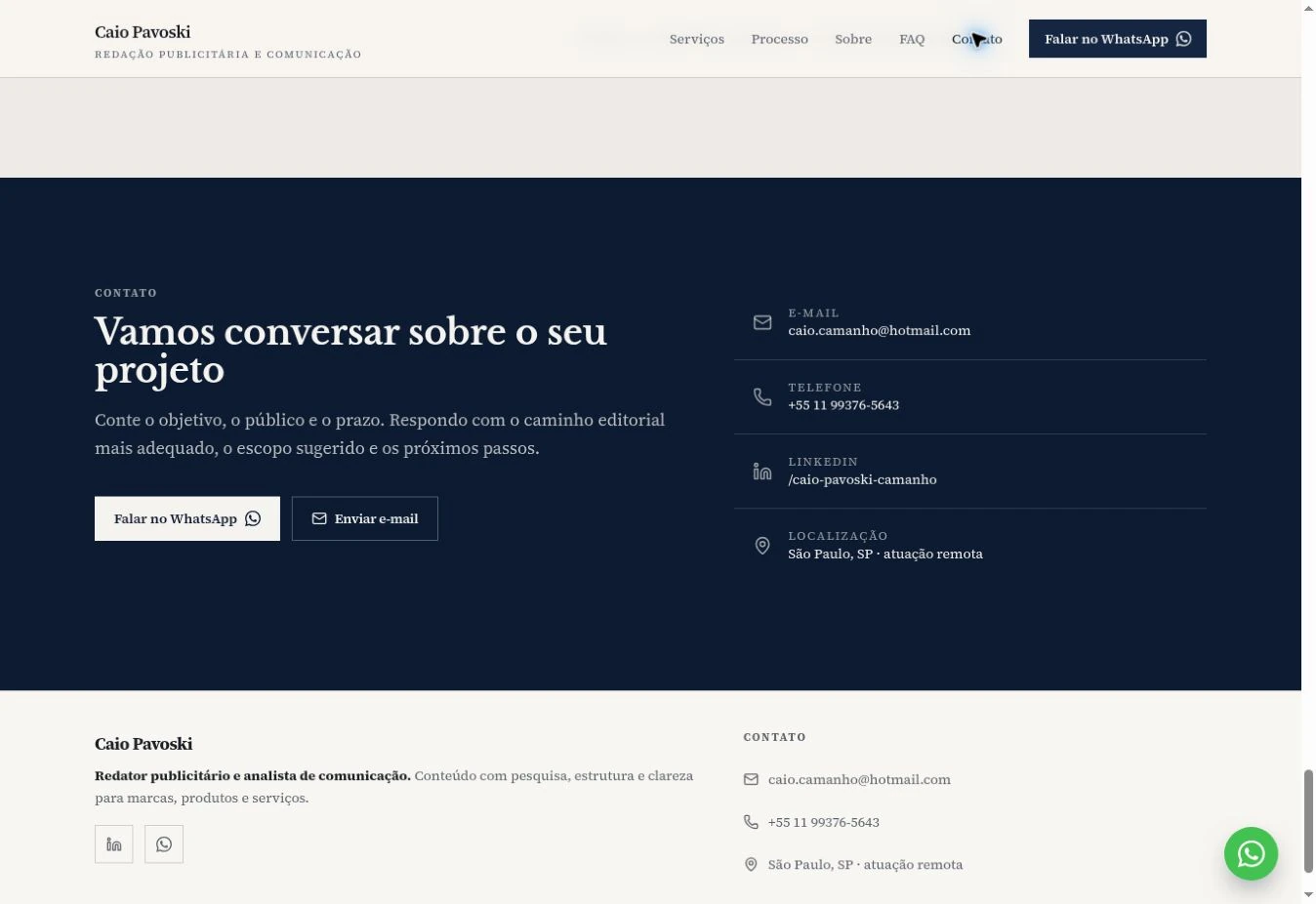Screen dimensions: 1316x904
Task: Go to Serviços in the navigation
Action: tap(697, 39)
